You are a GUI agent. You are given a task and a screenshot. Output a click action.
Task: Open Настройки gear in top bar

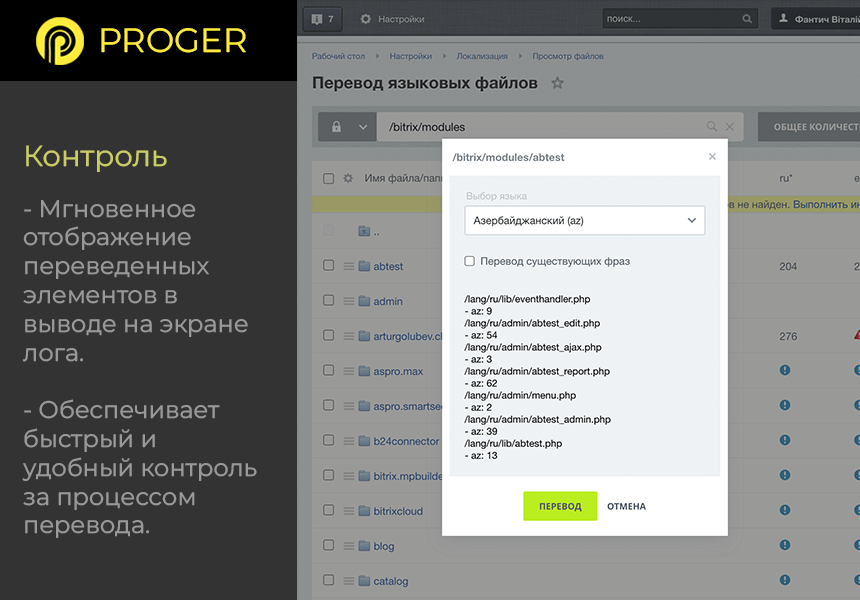click(366, 19)
